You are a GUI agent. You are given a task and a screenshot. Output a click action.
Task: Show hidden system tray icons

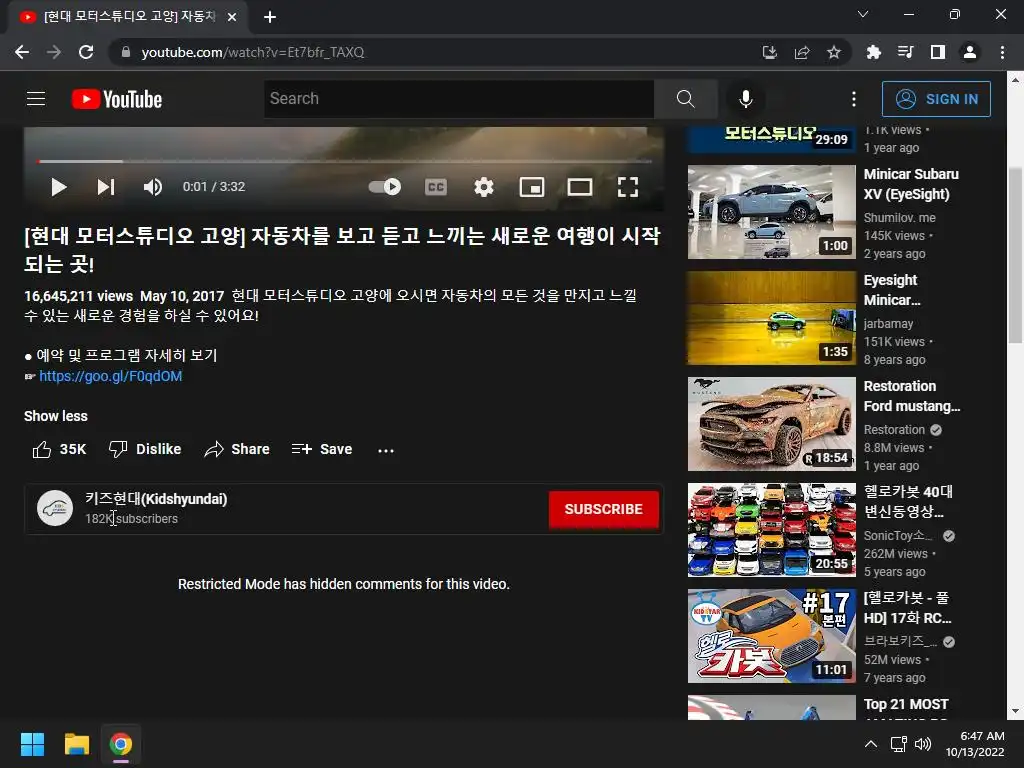(x=871, y=744)
